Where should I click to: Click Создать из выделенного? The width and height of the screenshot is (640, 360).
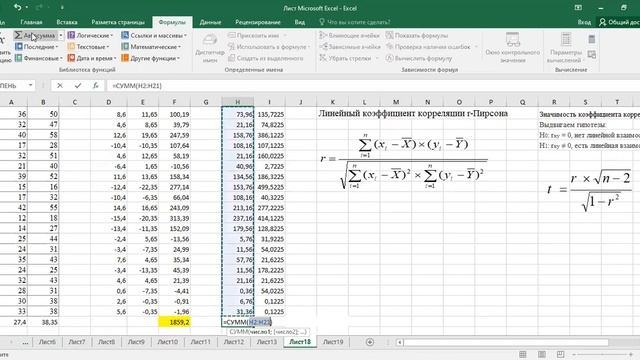click(x=266, y=58)
